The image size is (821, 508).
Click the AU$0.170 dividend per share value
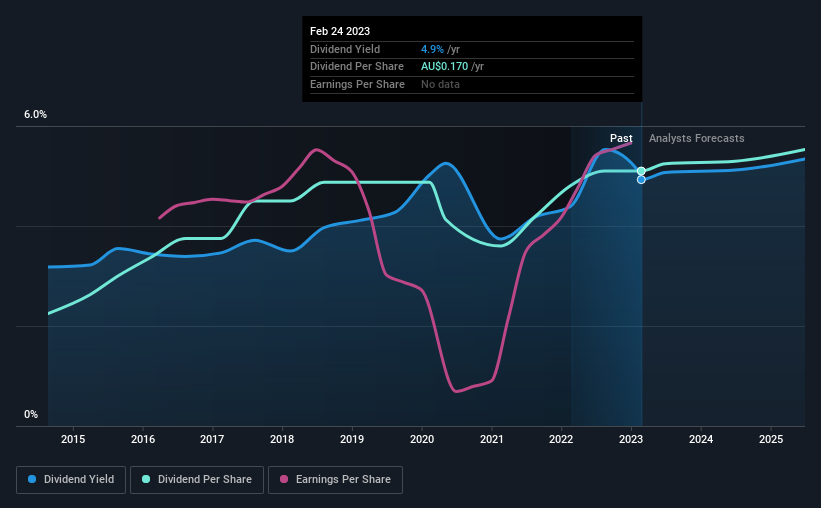(x=445, y=67)
